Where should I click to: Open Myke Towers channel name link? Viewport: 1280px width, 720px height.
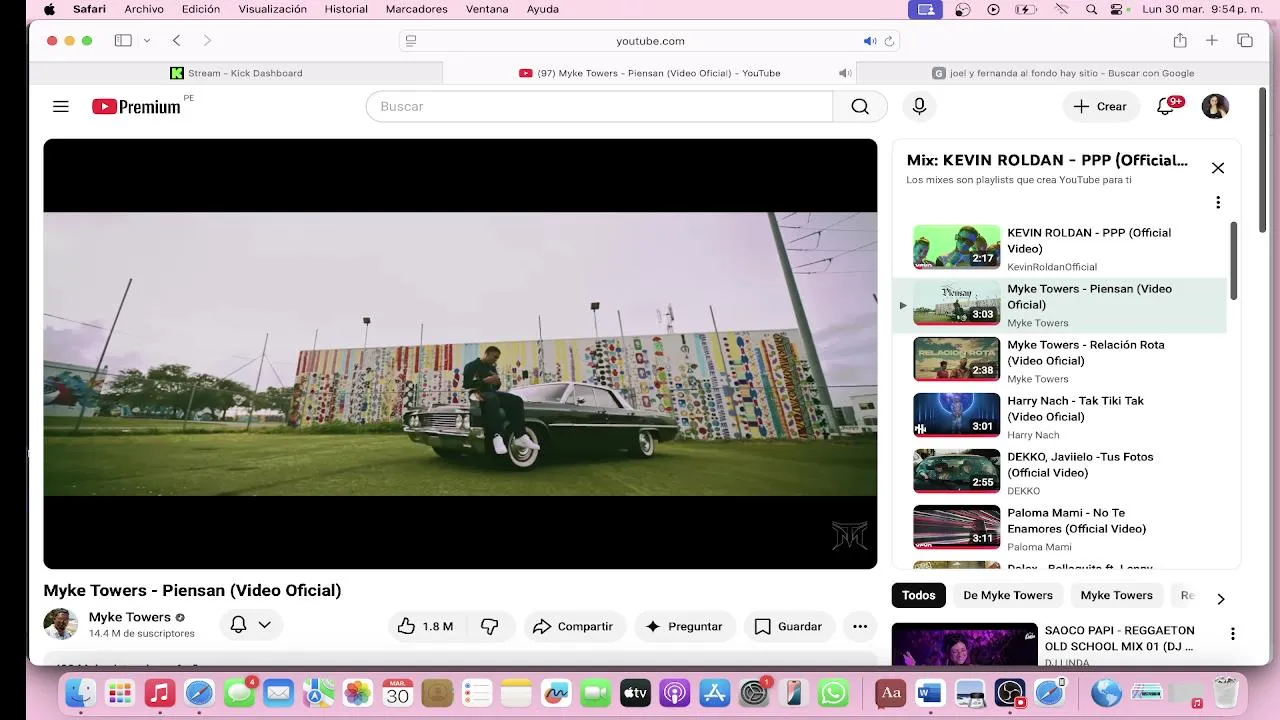click(129, 617)
